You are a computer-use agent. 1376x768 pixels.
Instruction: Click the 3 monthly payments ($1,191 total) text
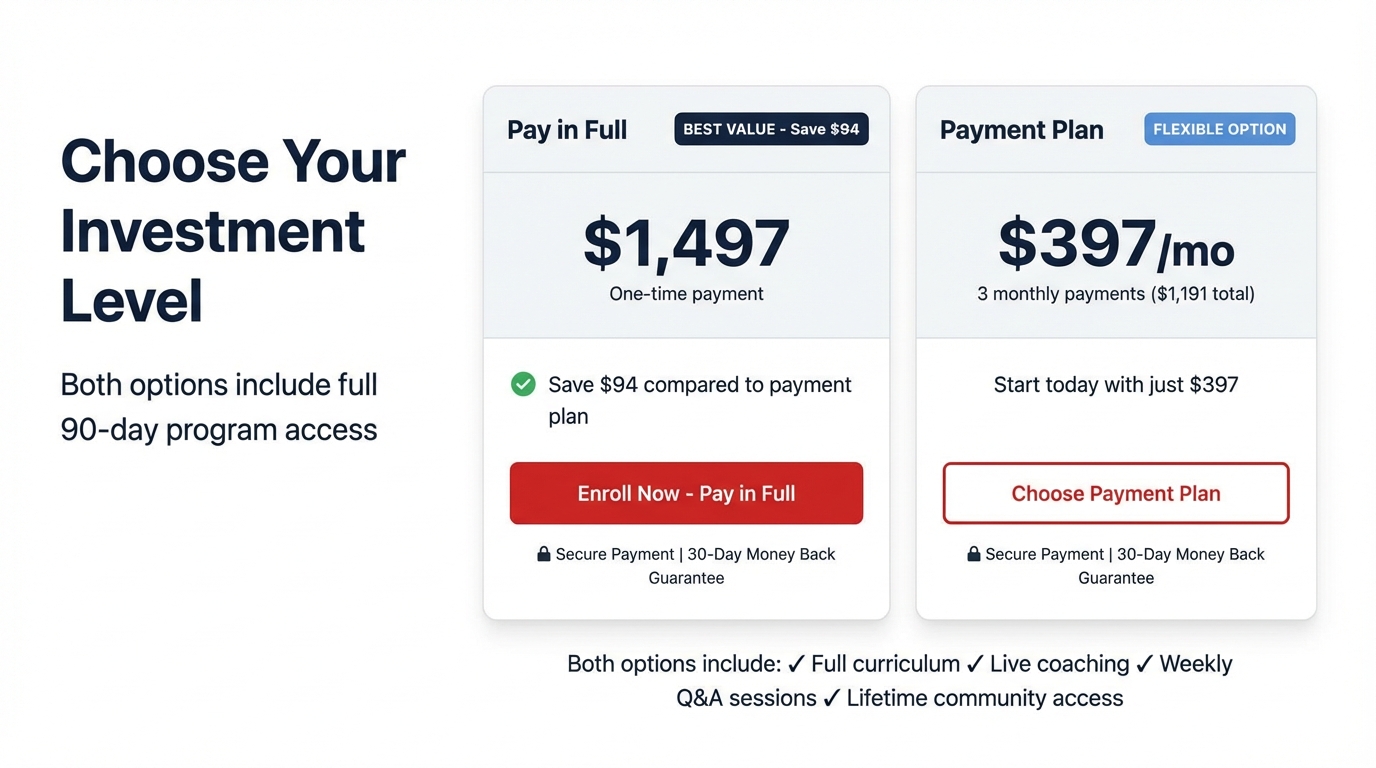tap(1115, 294)
